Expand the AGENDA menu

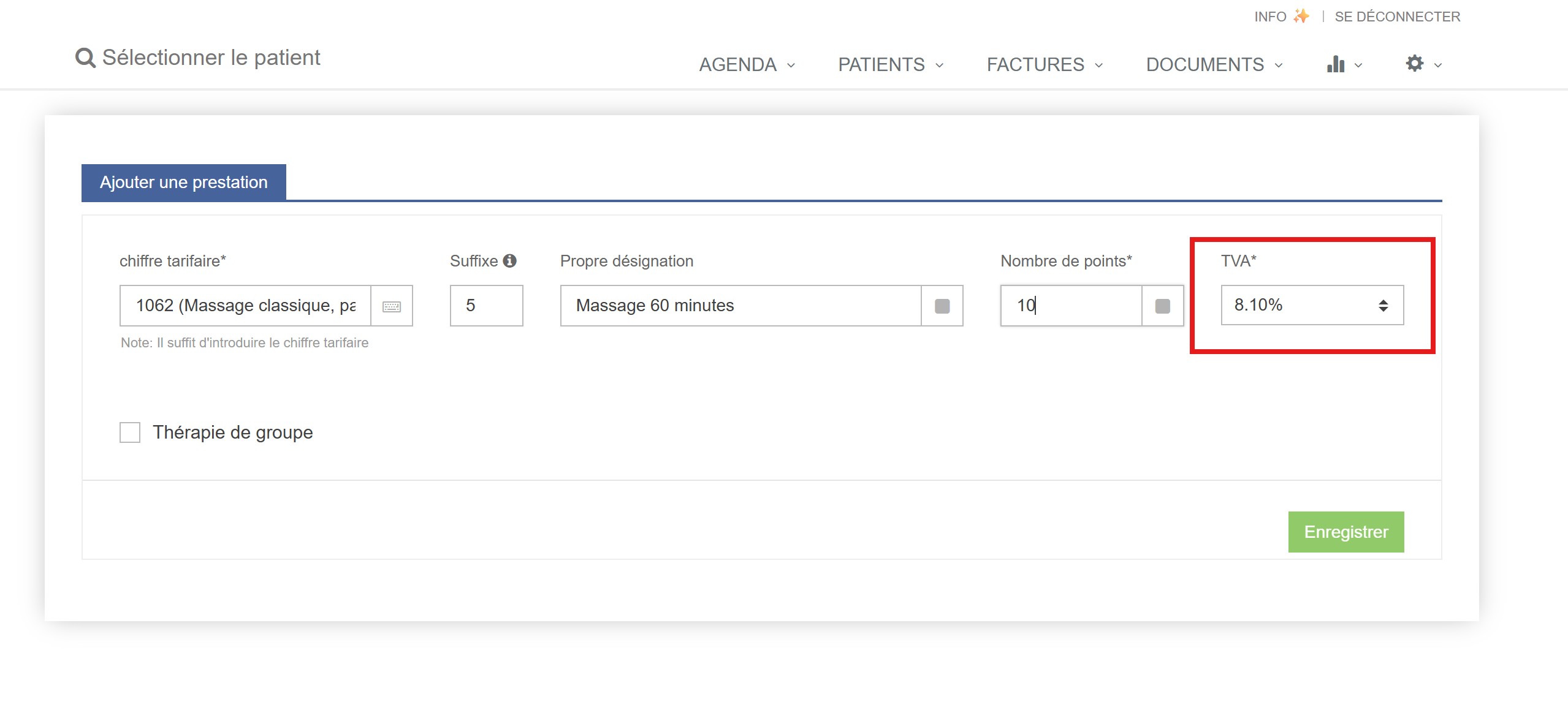coord(747,64)
